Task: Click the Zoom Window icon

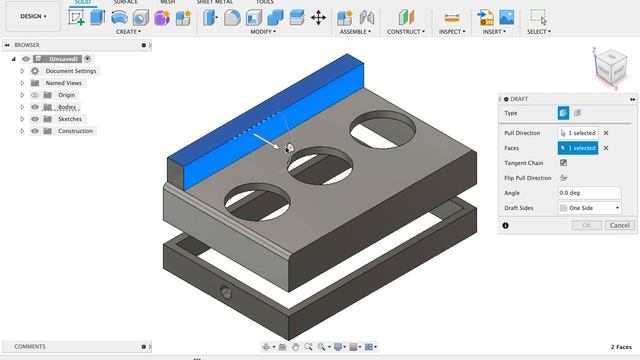Action: click(322, 347)
